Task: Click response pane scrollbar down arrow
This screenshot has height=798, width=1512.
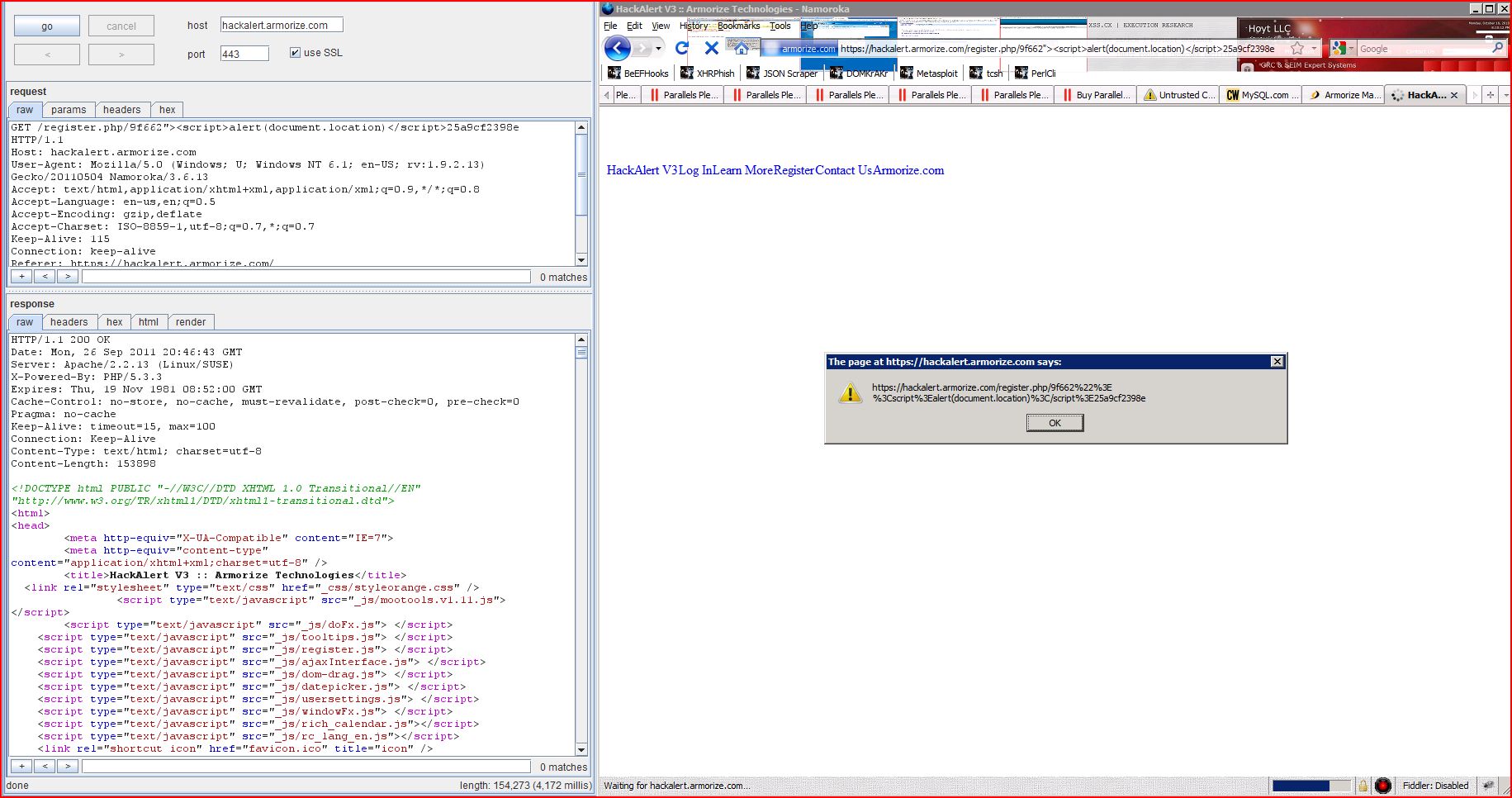Action: click(581, 749)
